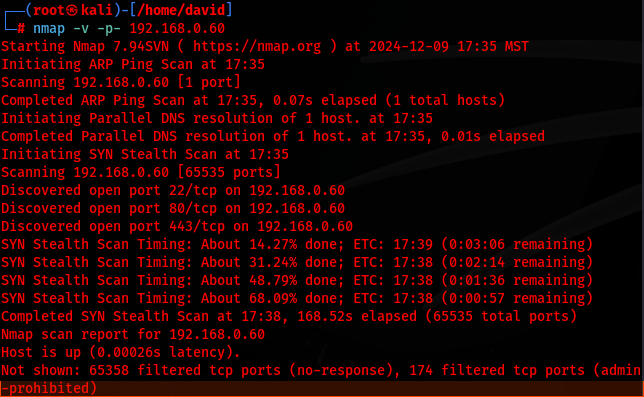The width and height of the screenshot is (644, 397).
Task: Click the Kali skull symbol in the prompt
Action: pyautogui.click(x=72, y=10)
